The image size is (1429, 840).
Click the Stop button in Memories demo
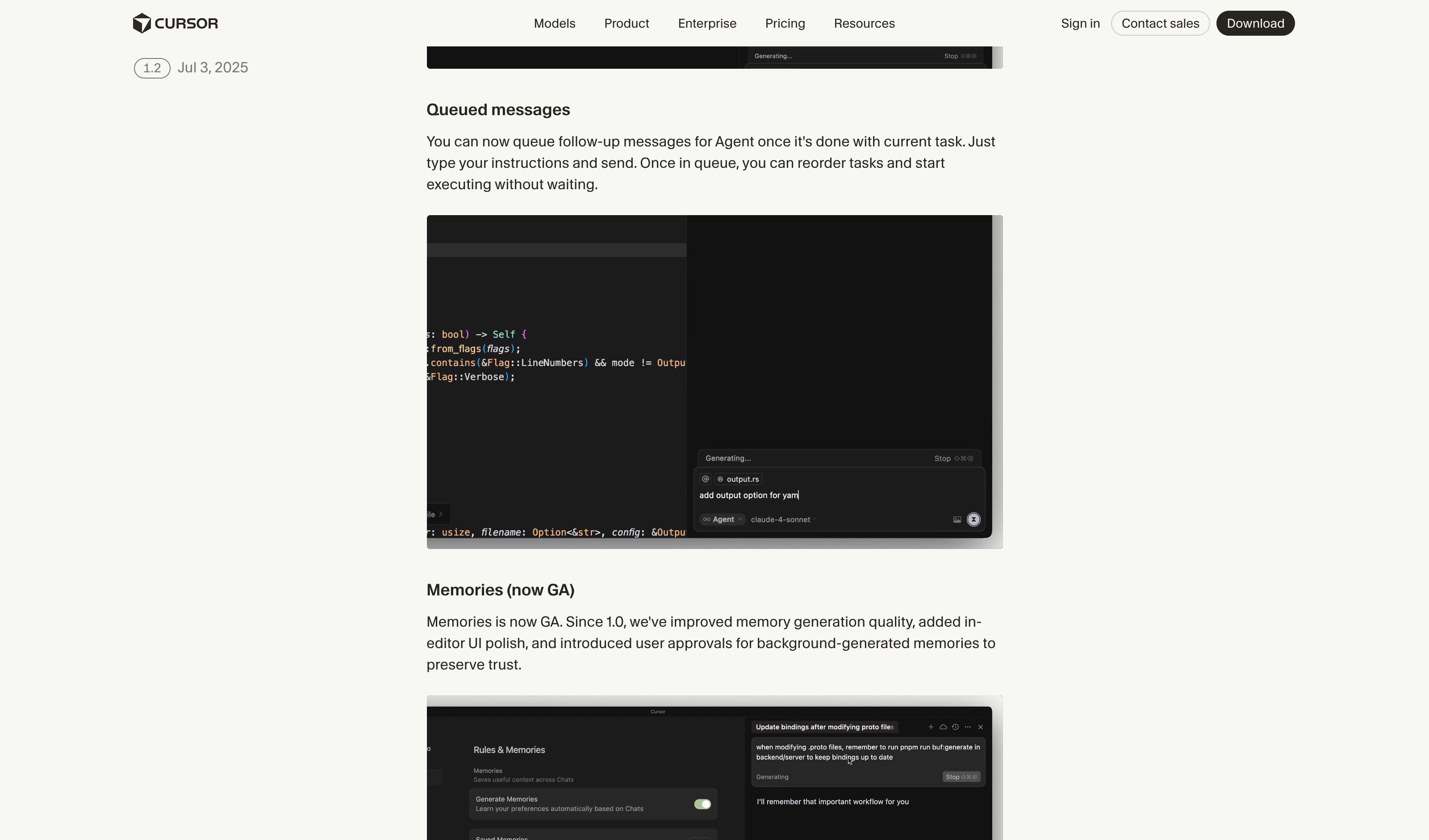[x=961, y=777]
